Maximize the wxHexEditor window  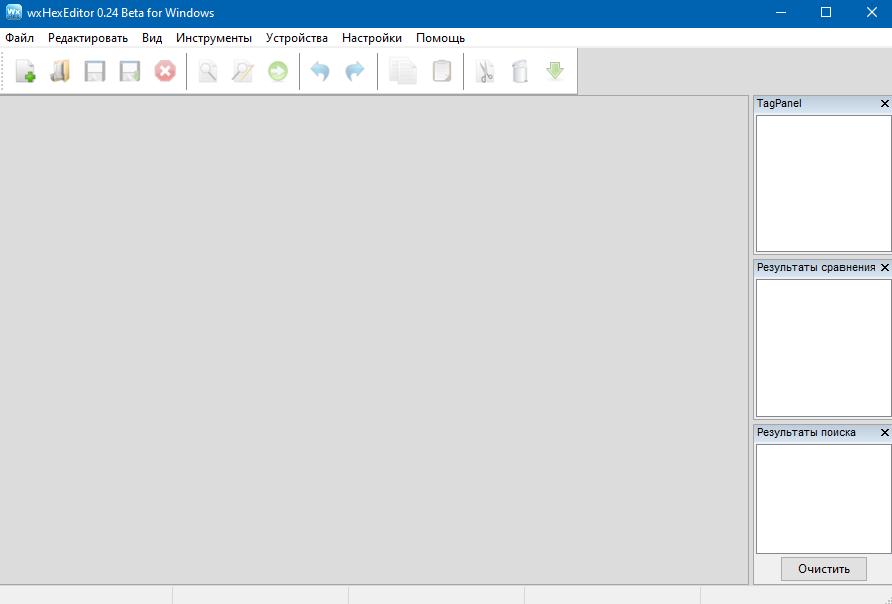[826, 13]
